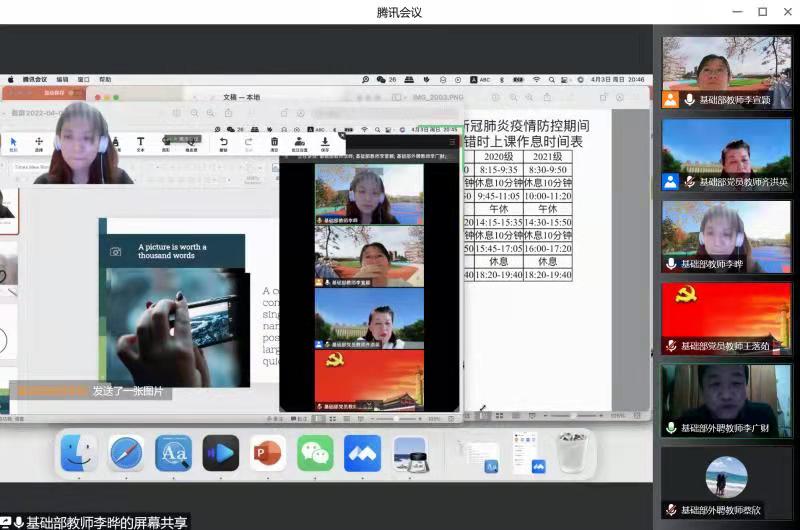Open the 编辑 menu

click(x=62, y=80)
